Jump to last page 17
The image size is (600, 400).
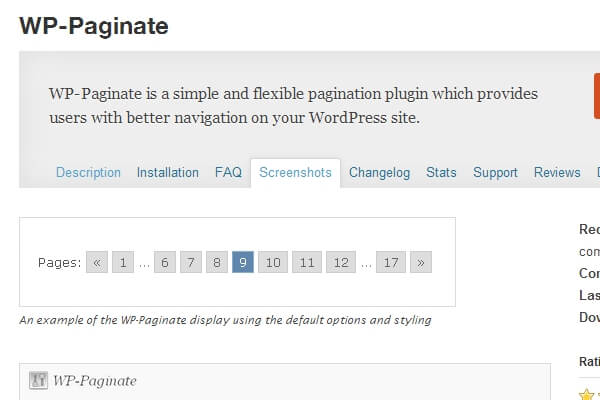[x=391, y=263]
